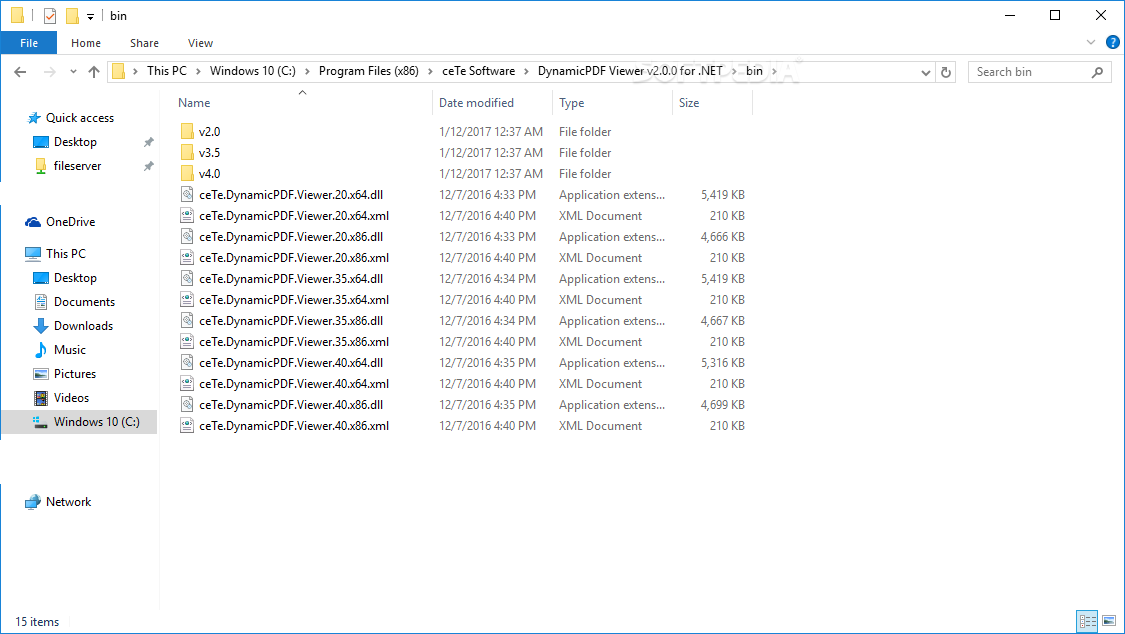This screenshot has width=1125, height=634.
Task: Select ceTe.DynamicPDF.Viewer.35.x64.dll file icon
Action: (x=187, y=278)
